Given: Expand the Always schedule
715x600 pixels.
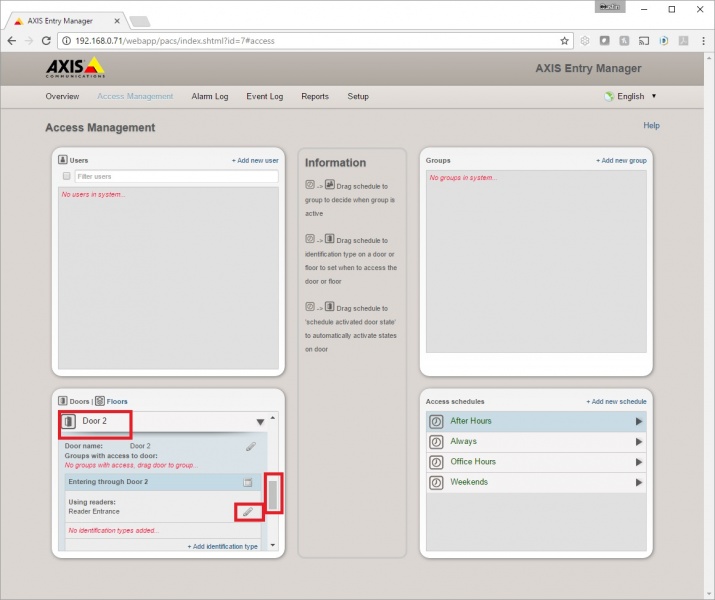Looking at the screenshot, I should 639,442.
